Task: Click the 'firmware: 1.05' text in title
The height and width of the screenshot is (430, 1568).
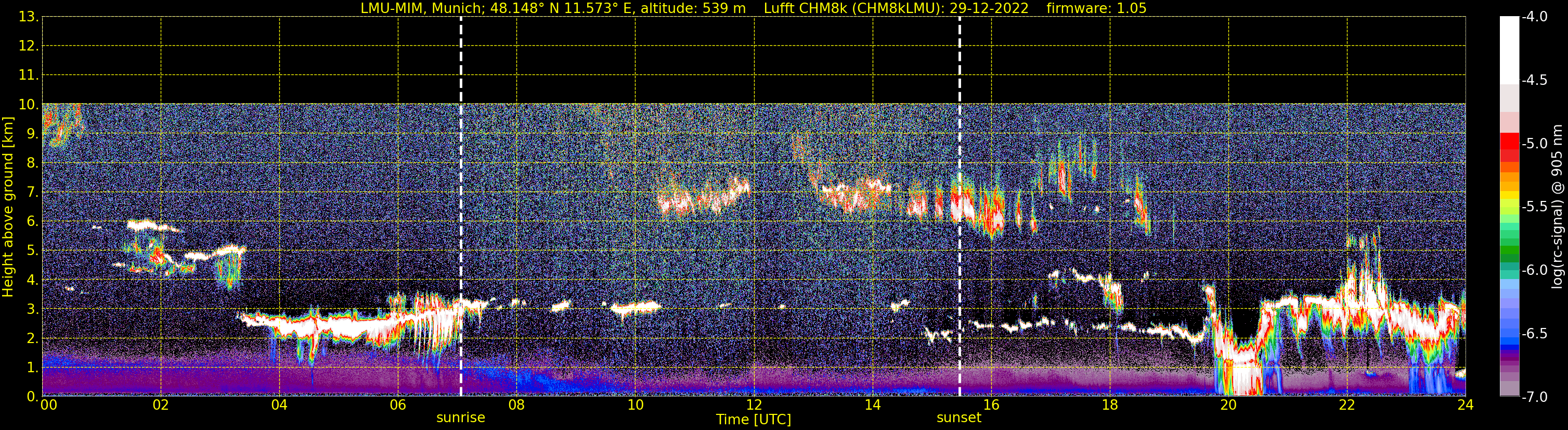Action: click(x=1096, y=8)
